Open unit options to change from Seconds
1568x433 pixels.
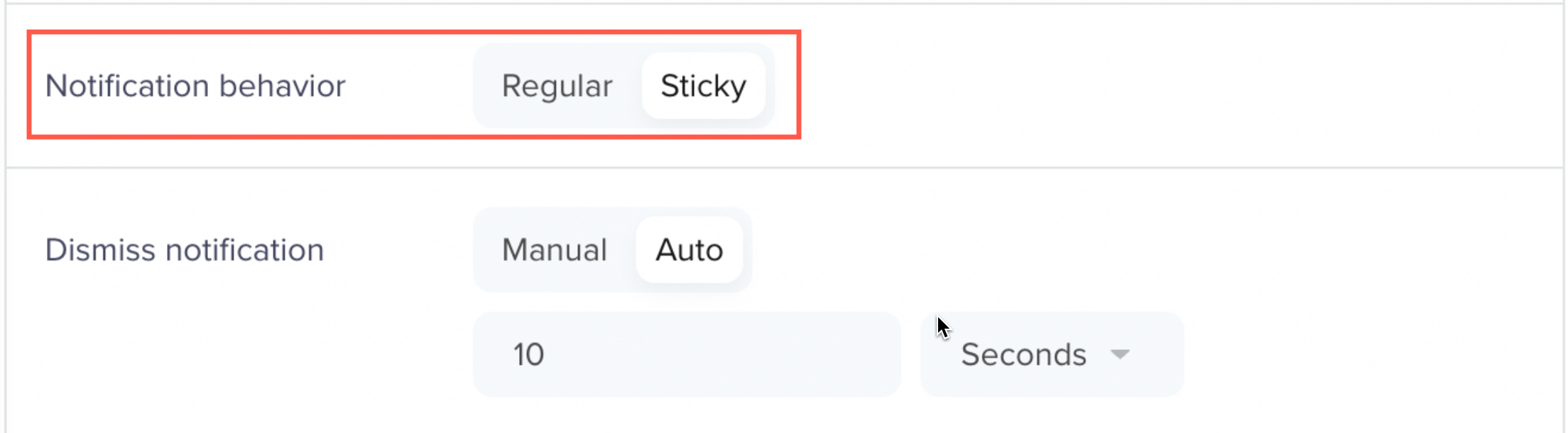(1051, 354)
